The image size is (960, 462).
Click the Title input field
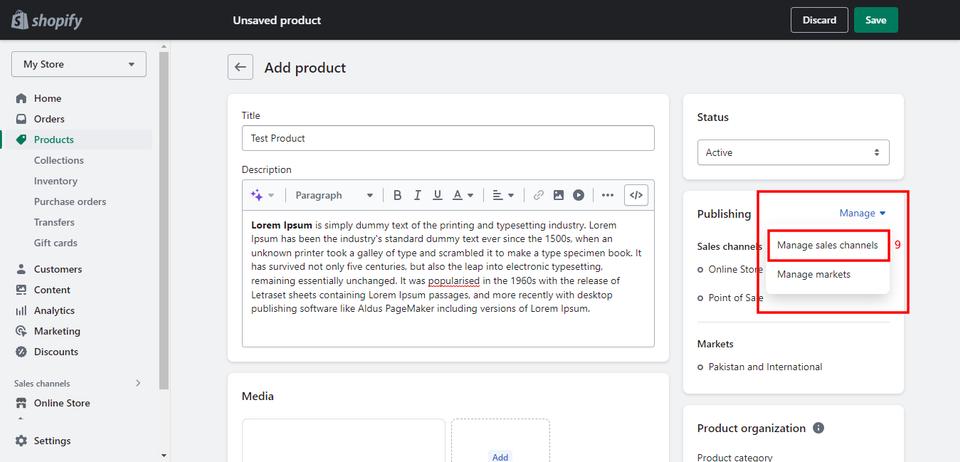click(448, 138)
